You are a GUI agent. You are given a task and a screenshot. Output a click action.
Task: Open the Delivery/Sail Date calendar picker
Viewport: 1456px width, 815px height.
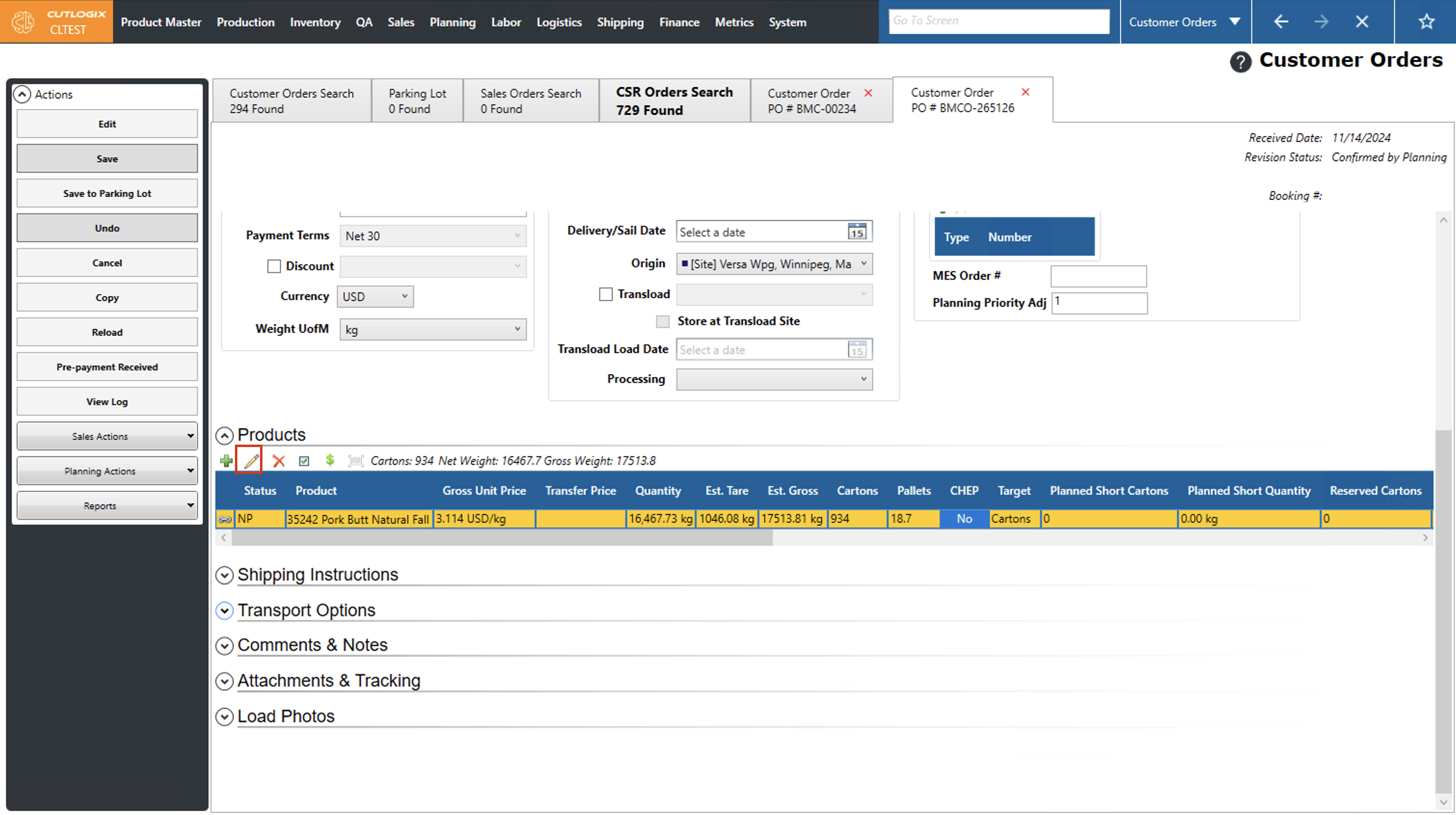(856, 232)
